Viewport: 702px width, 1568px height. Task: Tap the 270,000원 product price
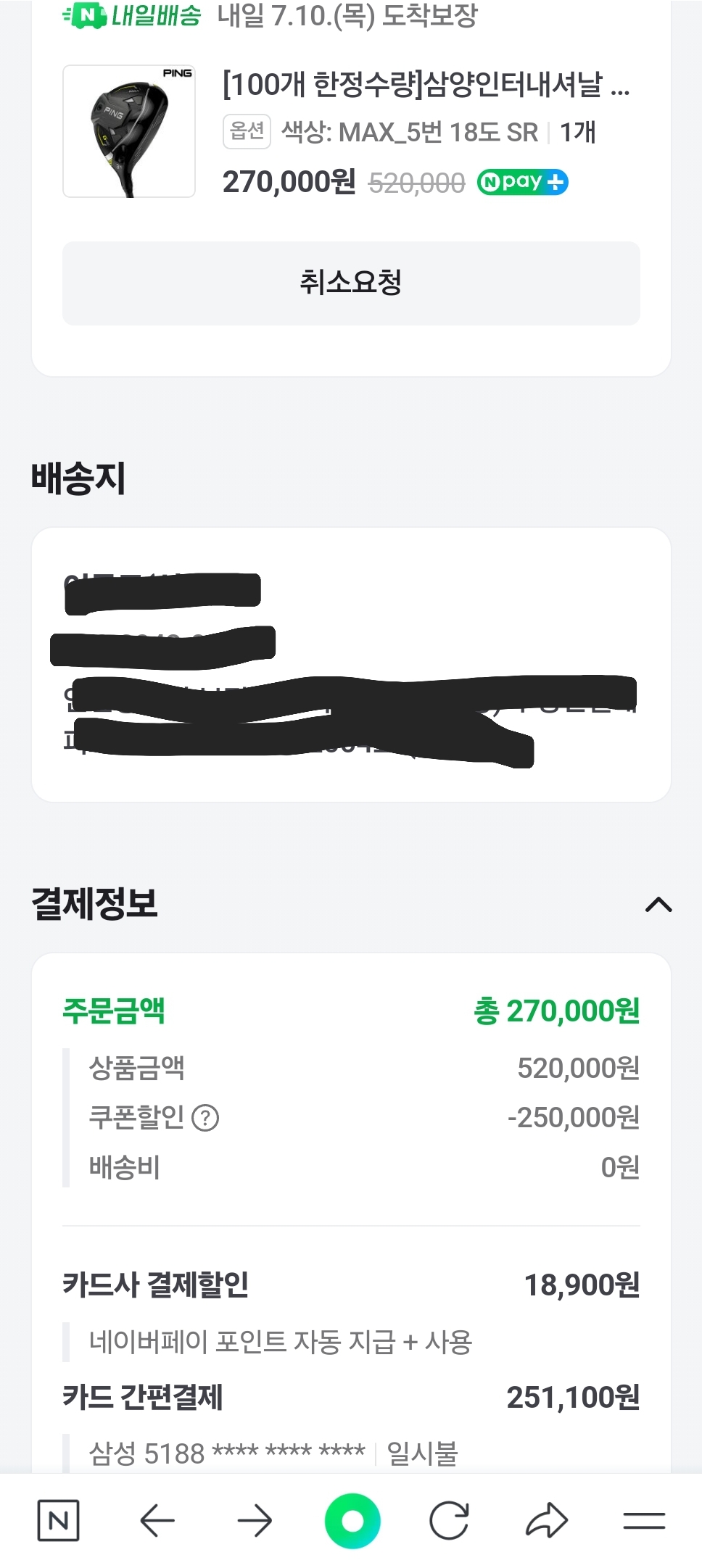coord(289,182)
